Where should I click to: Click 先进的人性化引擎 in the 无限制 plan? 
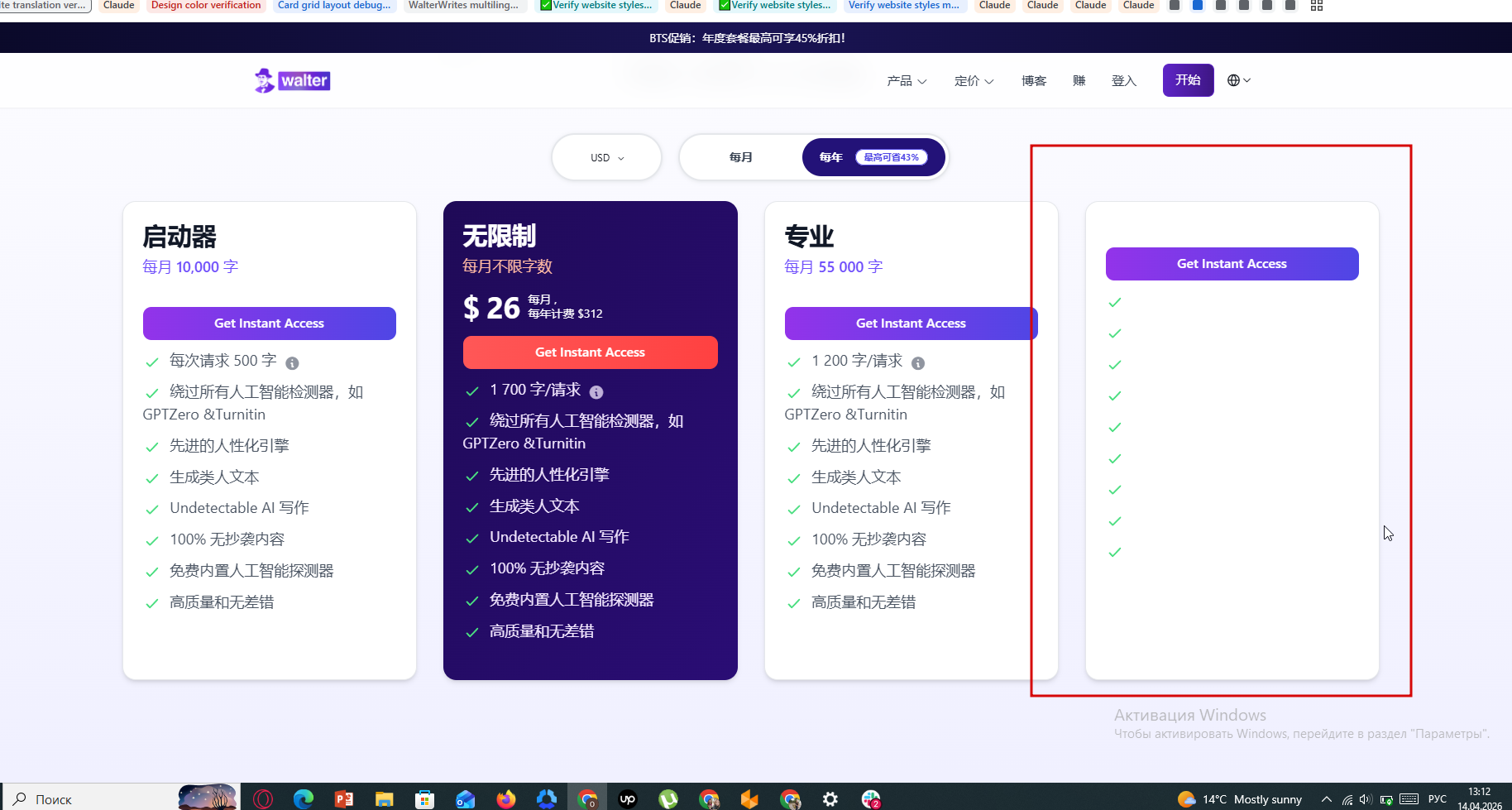pos(549,475)
